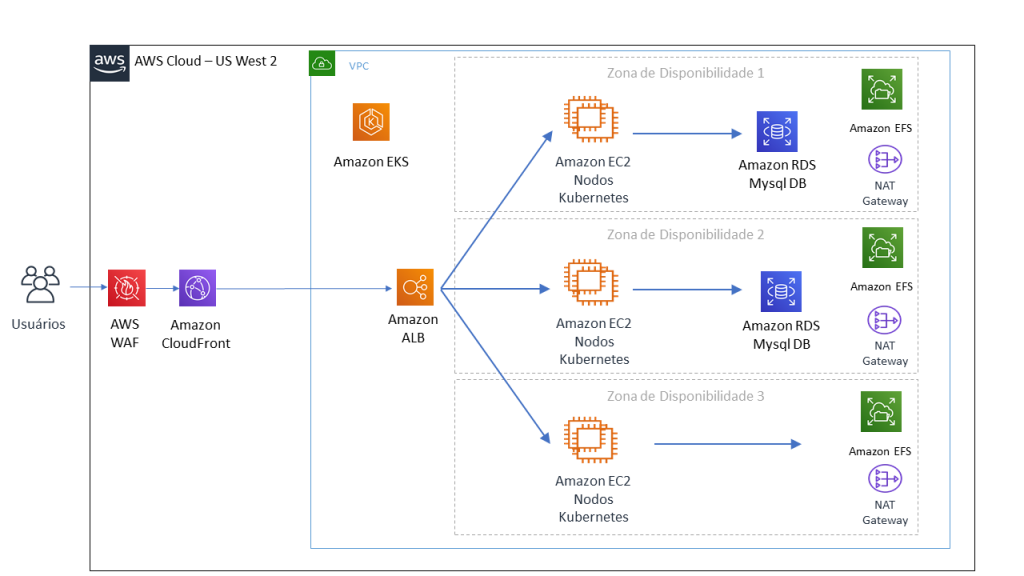This screenshot has width=1024, height=576.
Task: Click RDS icon in Zona de Disponibilidade 2
Action: [781, 291]
